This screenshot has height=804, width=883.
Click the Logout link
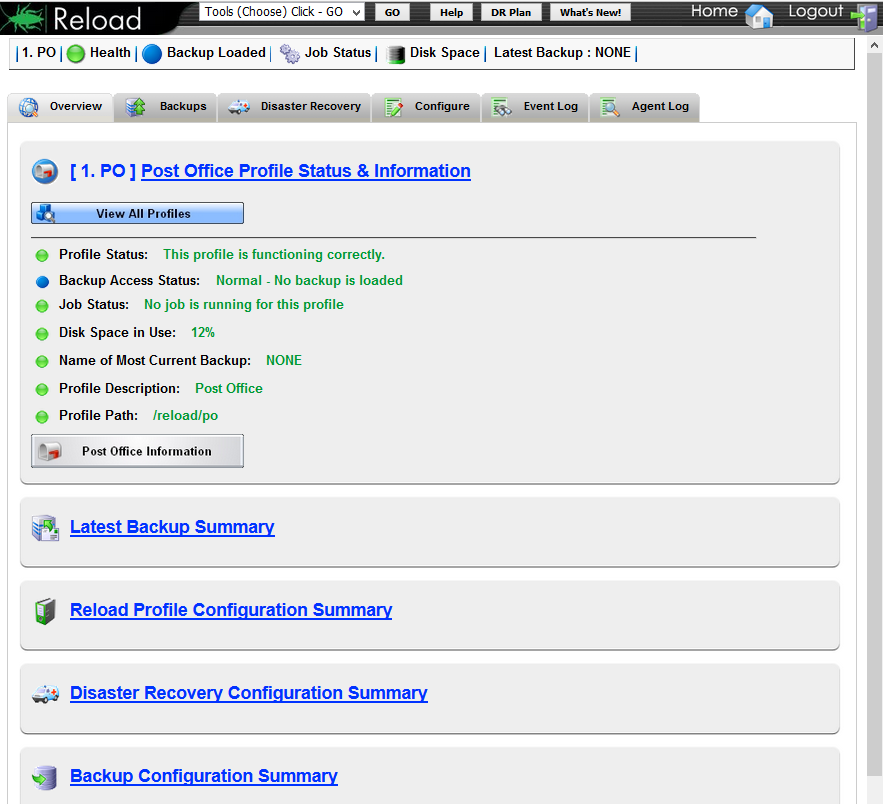[x=815, y=11]
